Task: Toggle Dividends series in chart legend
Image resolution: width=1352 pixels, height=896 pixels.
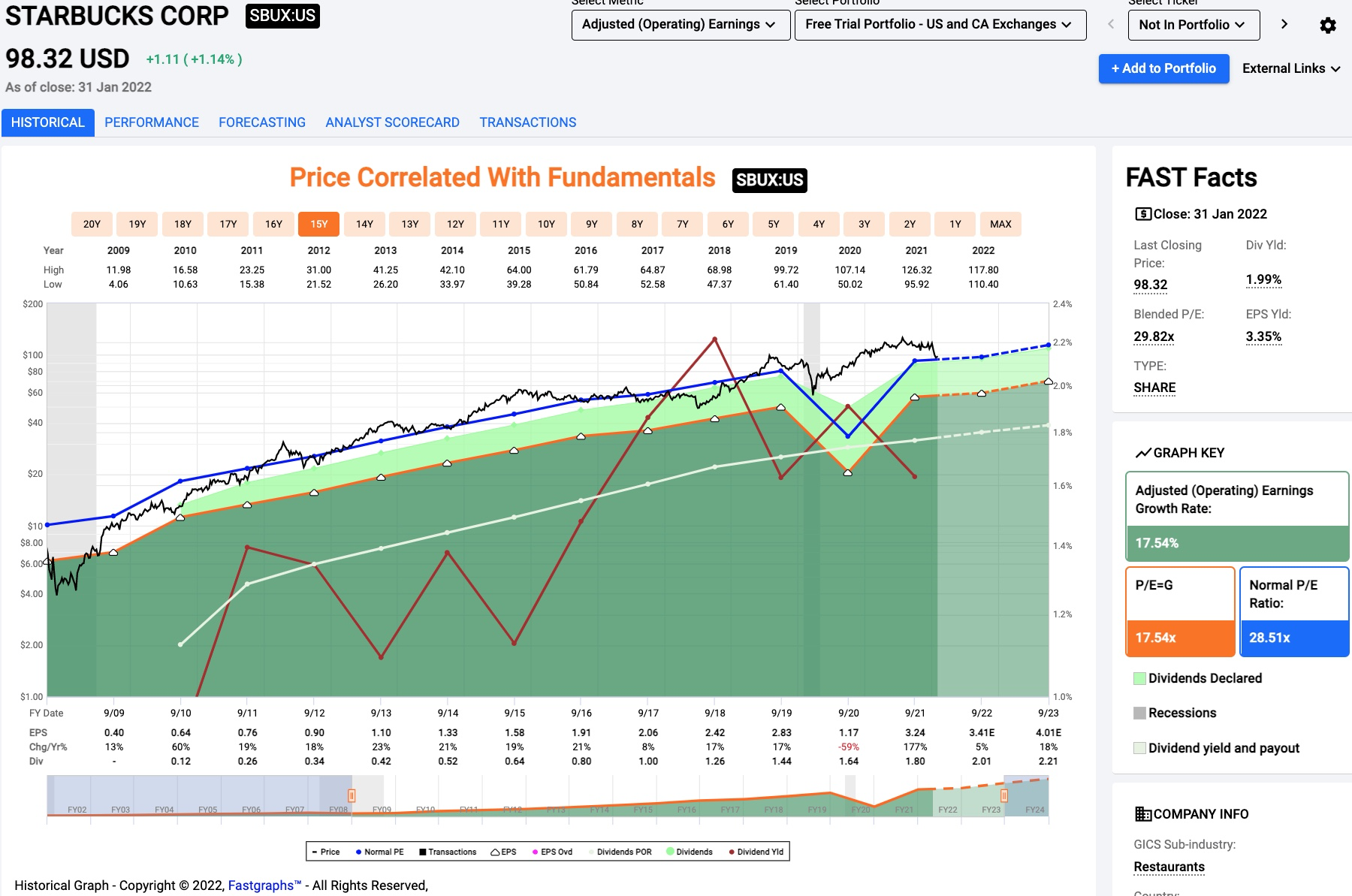Action: click(690, 852)
